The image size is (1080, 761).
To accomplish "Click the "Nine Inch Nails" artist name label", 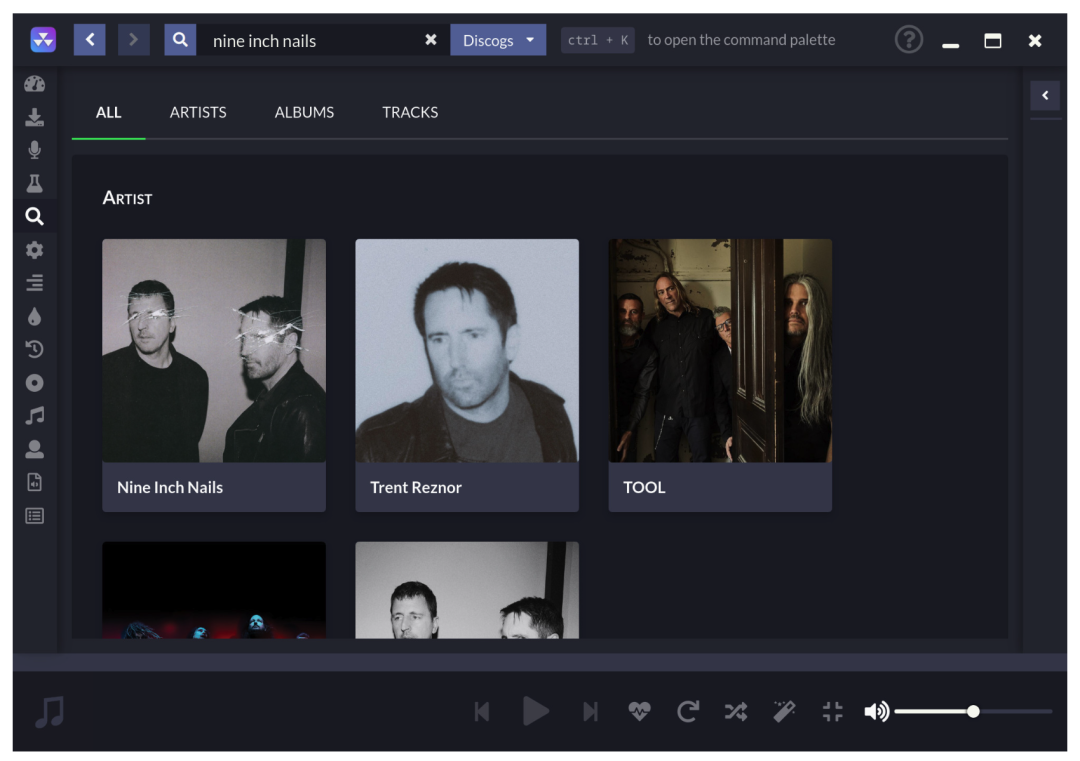I will tap(170, 488).
